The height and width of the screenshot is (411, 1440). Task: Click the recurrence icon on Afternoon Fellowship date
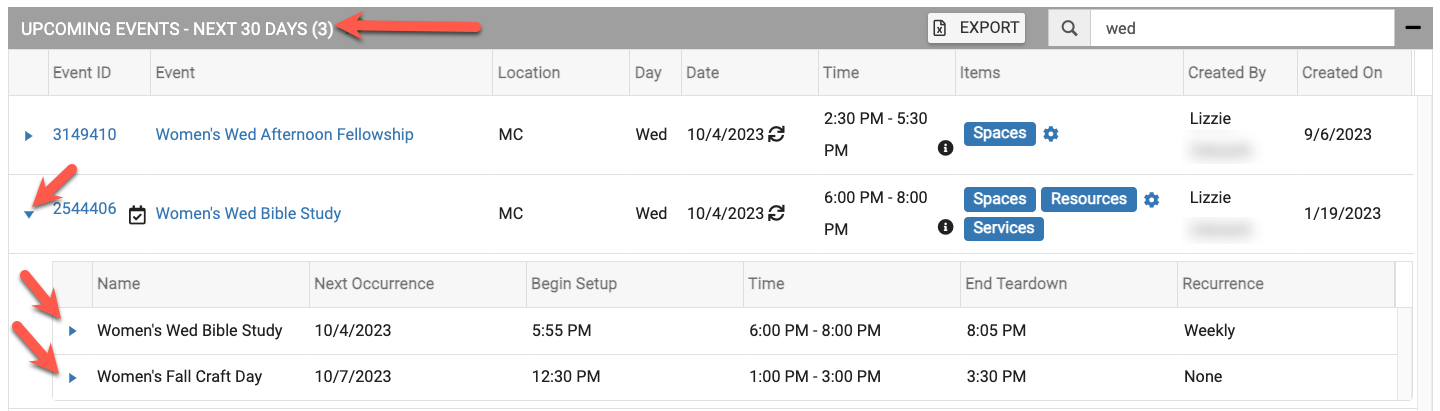point(777,134)
